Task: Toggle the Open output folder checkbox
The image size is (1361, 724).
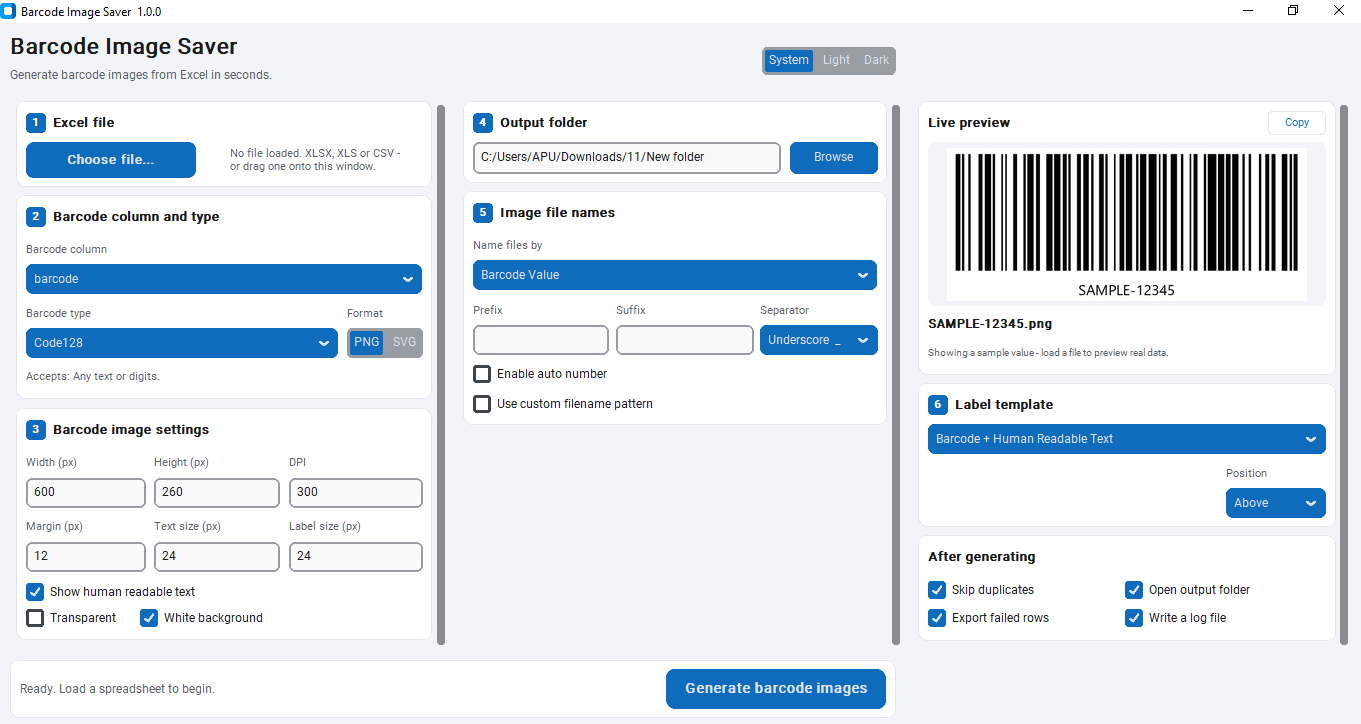Action: coord(1134,590)
